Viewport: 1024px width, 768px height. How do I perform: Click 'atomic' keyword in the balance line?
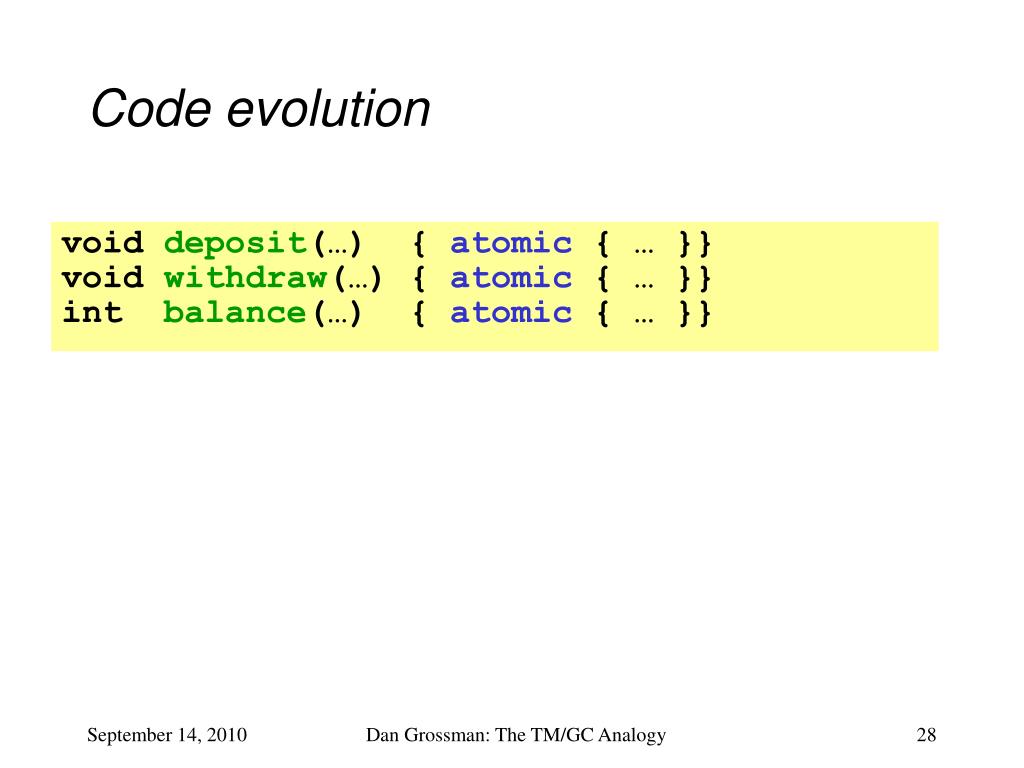coord(511,313)
